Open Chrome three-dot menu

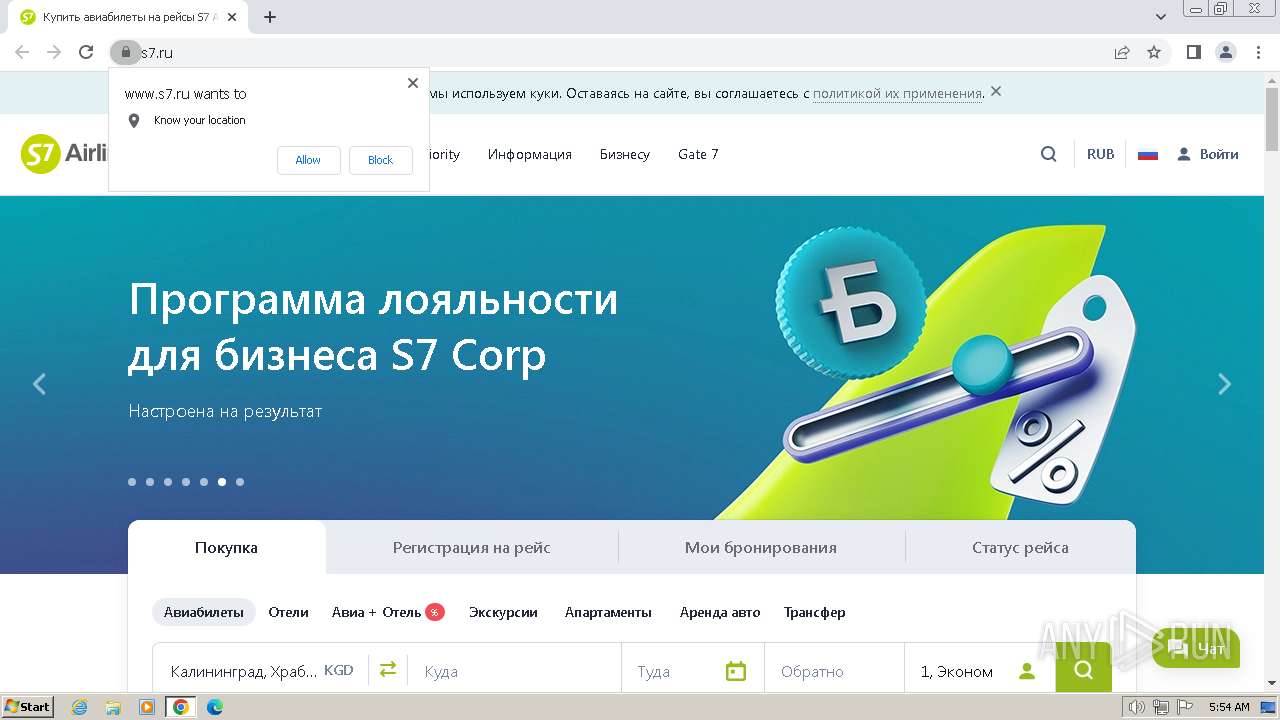pos(1258,52)
